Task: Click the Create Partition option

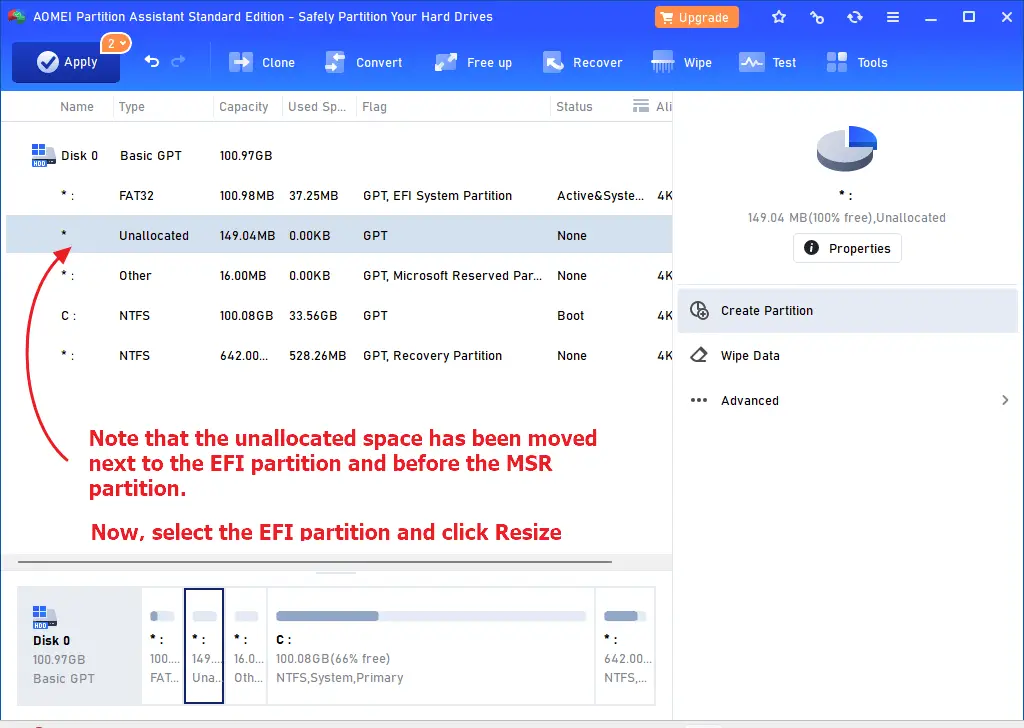Action: tap(847, 311)
